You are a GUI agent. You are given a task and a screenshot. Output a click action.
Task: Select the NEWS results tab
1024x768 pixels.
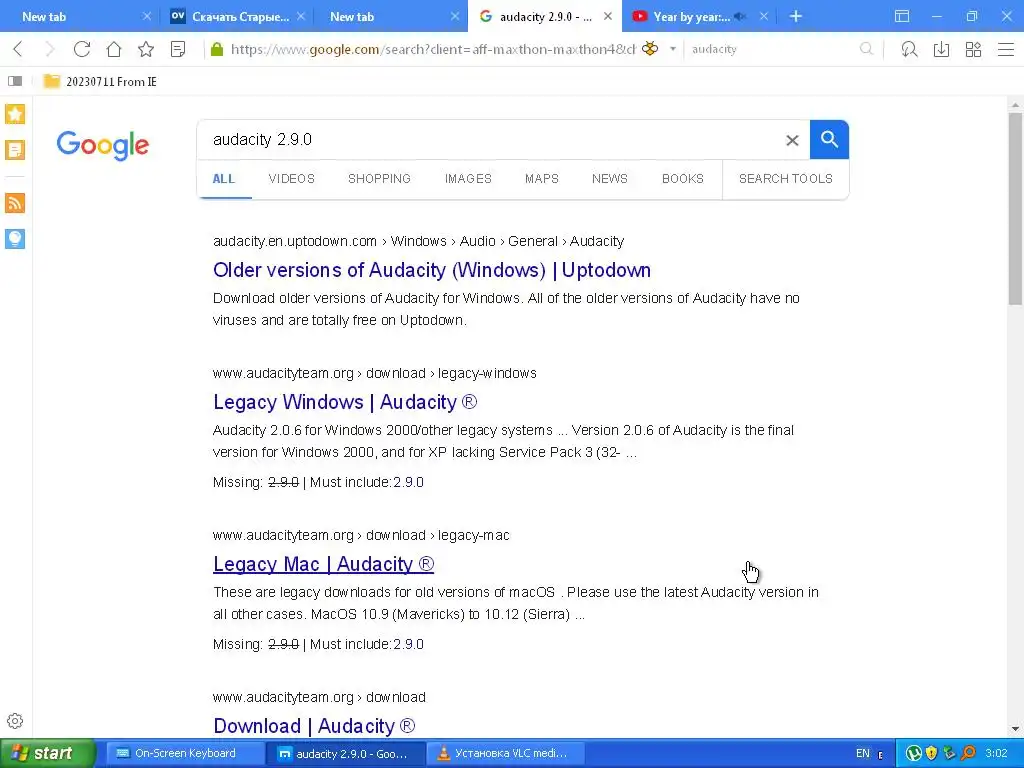(x=609, y=179)
